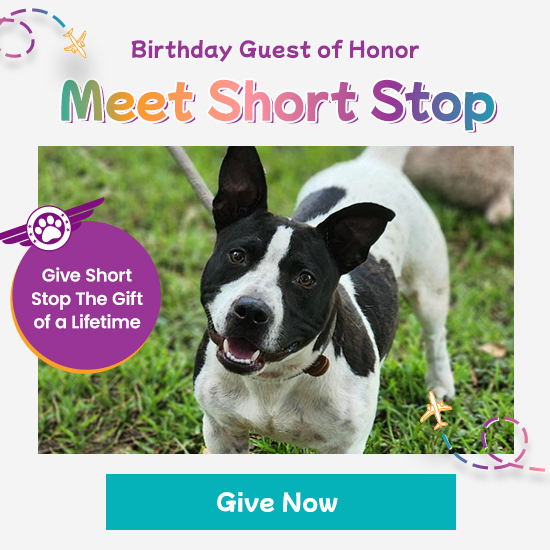The height and width of the screenshot is (550, 550).
Task: Click the dog's brown collar tag
Action: point(317,366)
